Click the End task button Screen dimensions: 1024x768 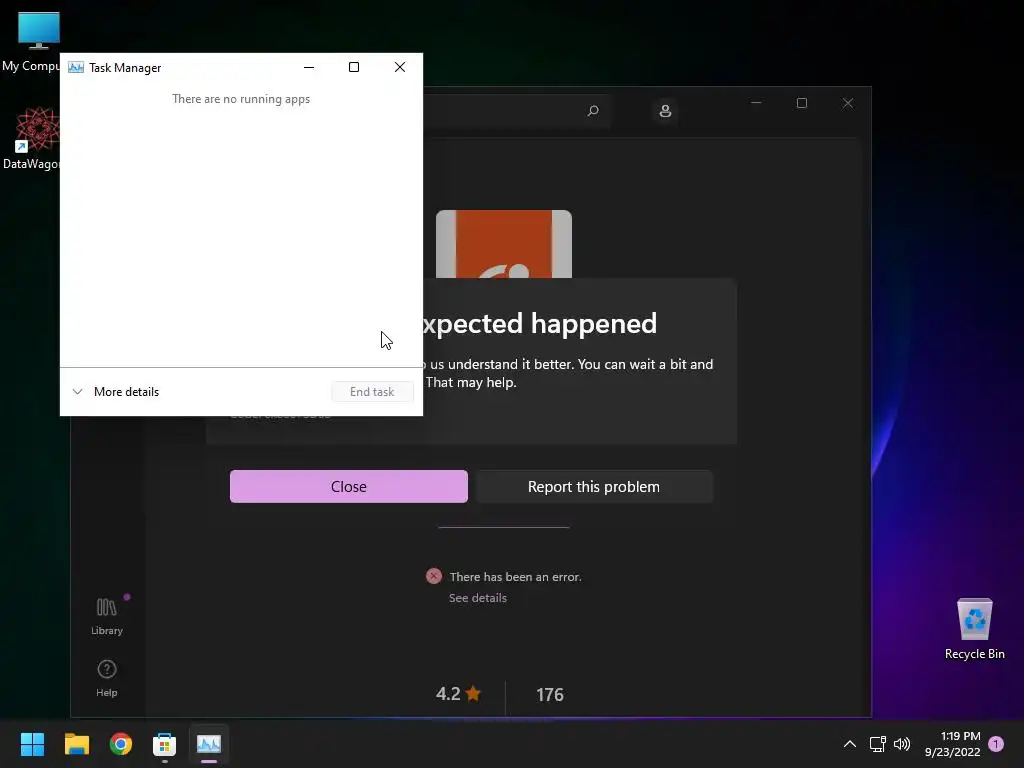(372, 392)
